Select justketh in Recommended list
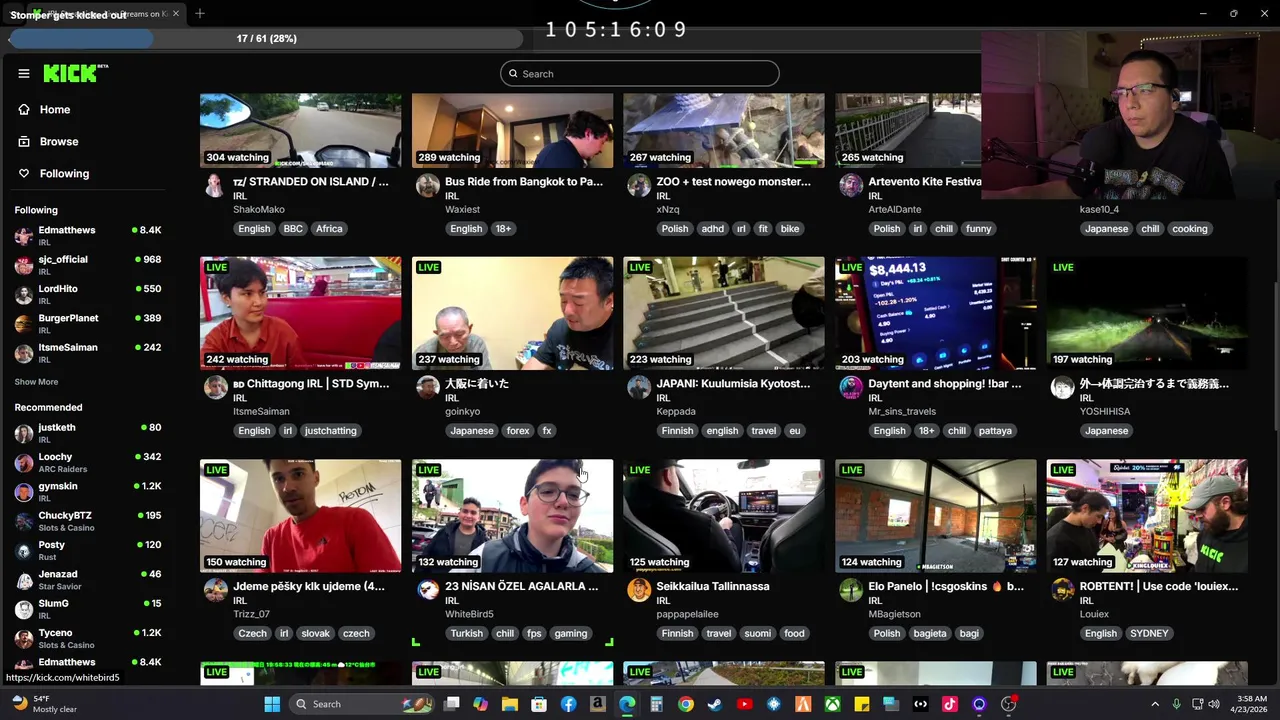 pyautogui.click(x=88, y=432)
